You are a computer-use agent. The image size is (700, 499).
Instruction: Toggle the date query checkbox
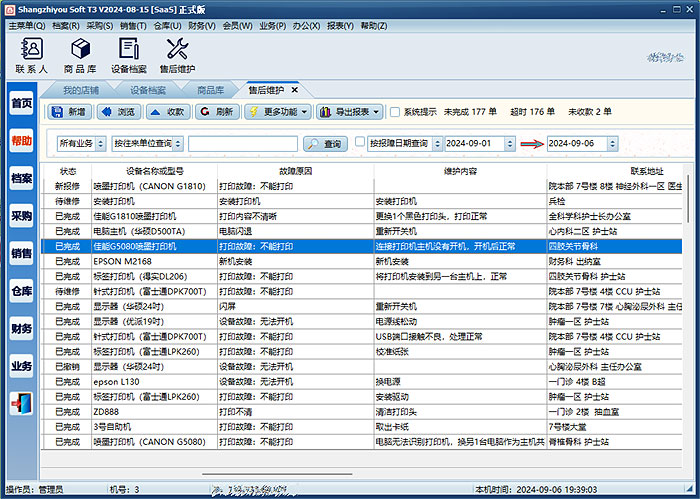360,142
